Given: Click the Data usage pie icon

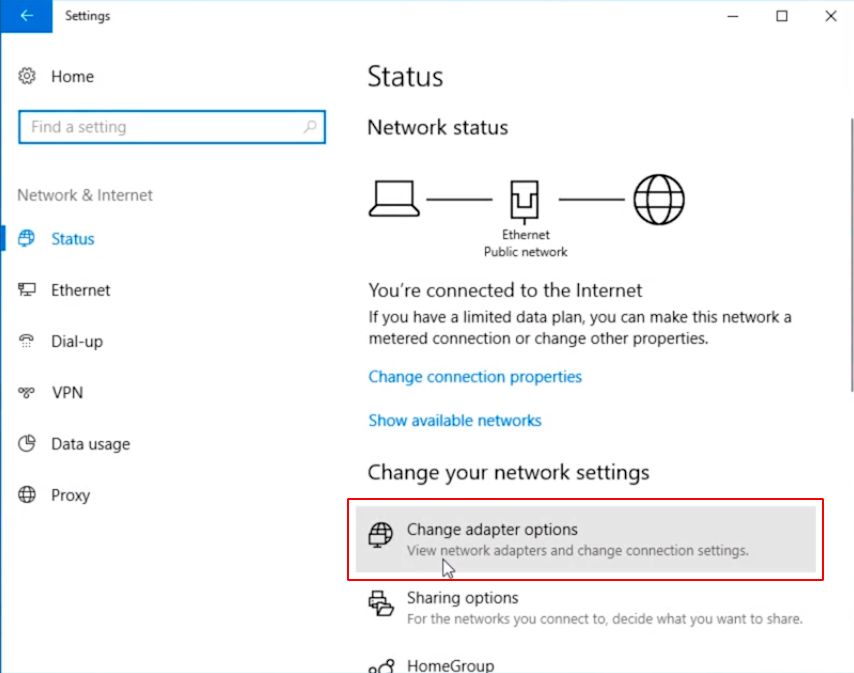Looking at the screenshot, I should point(27,443).
